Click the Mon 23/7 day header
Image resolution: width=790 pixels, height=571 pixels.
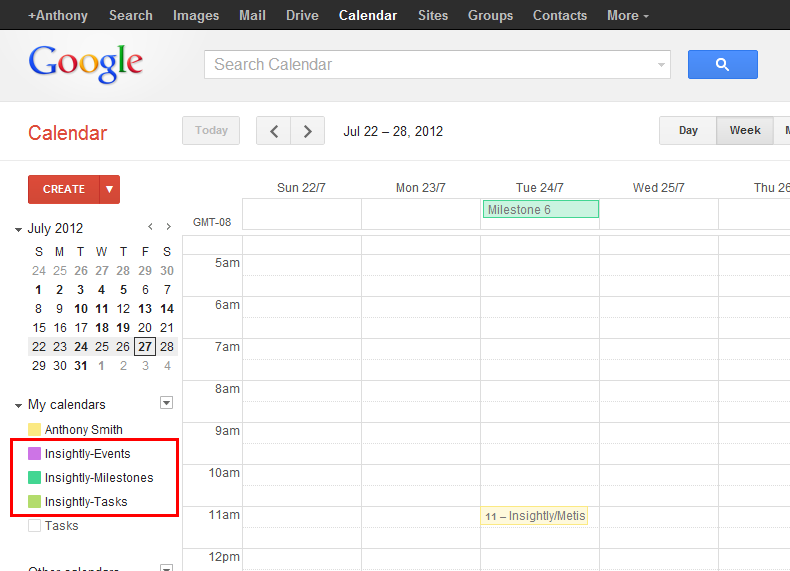tap(421, 188)
